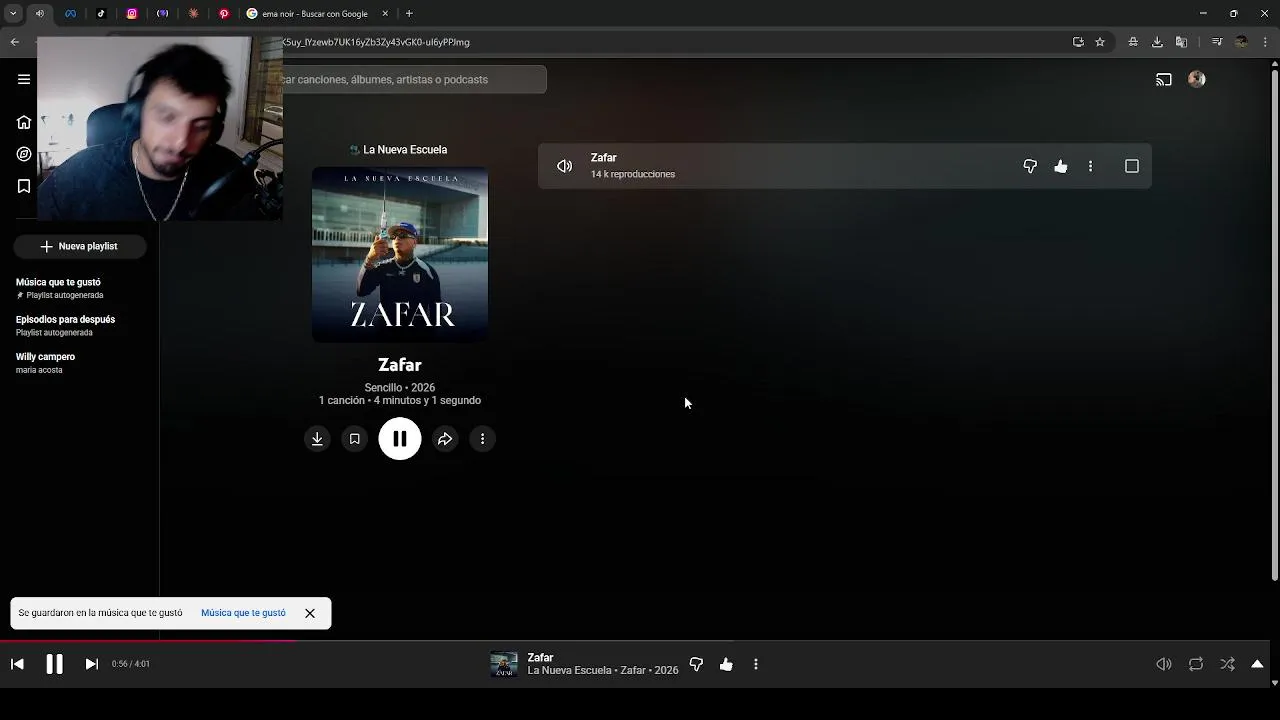Switch to the Meta browser tab

[x=70, y=13]
